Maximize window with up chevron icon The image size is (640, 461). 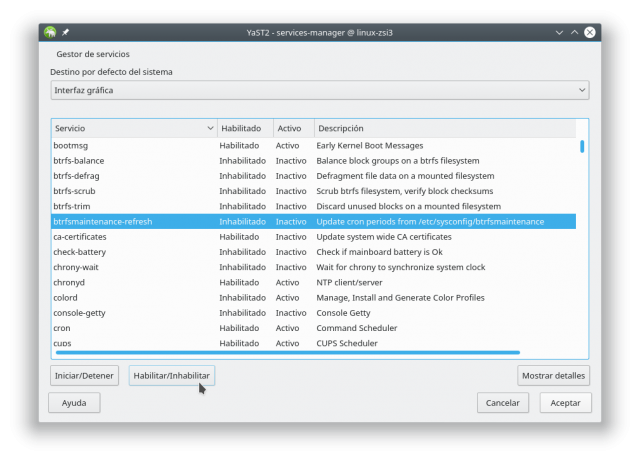(574, 32)
